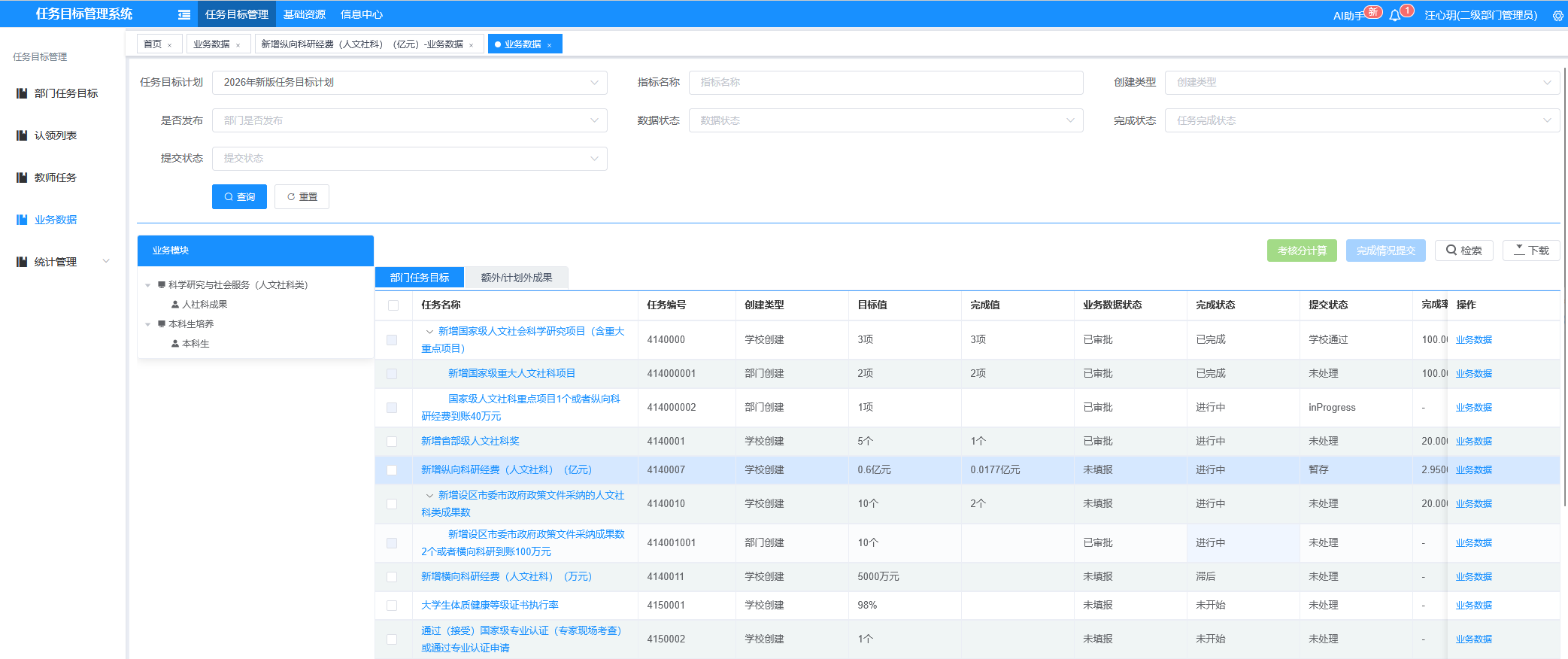Collapse the 新增国家级人文社会科学研究项目 row chevron
1568x659 pixels.
429,332
